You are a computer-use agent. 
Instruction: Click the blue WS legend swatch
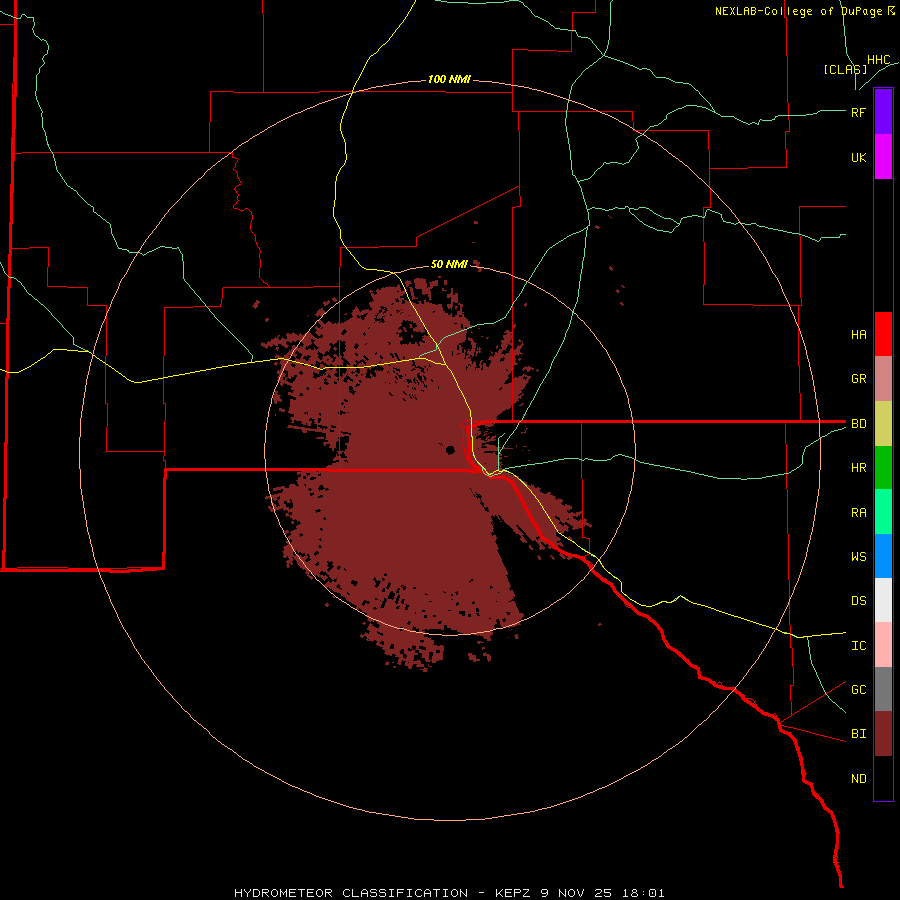click(x=883, y=556)
